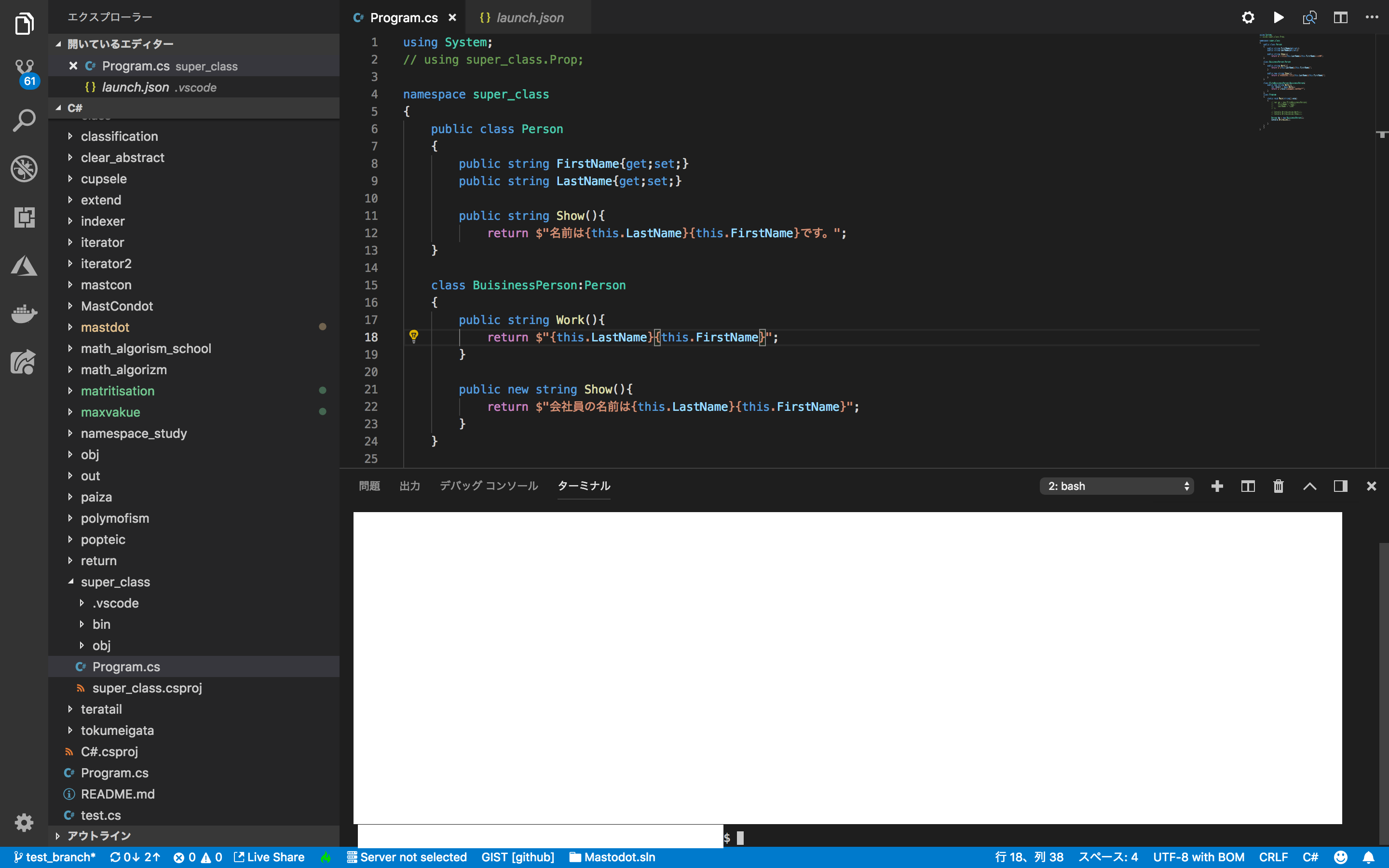Move panel to the right side
This screenshot has width=1389, height=868.
1341,486
